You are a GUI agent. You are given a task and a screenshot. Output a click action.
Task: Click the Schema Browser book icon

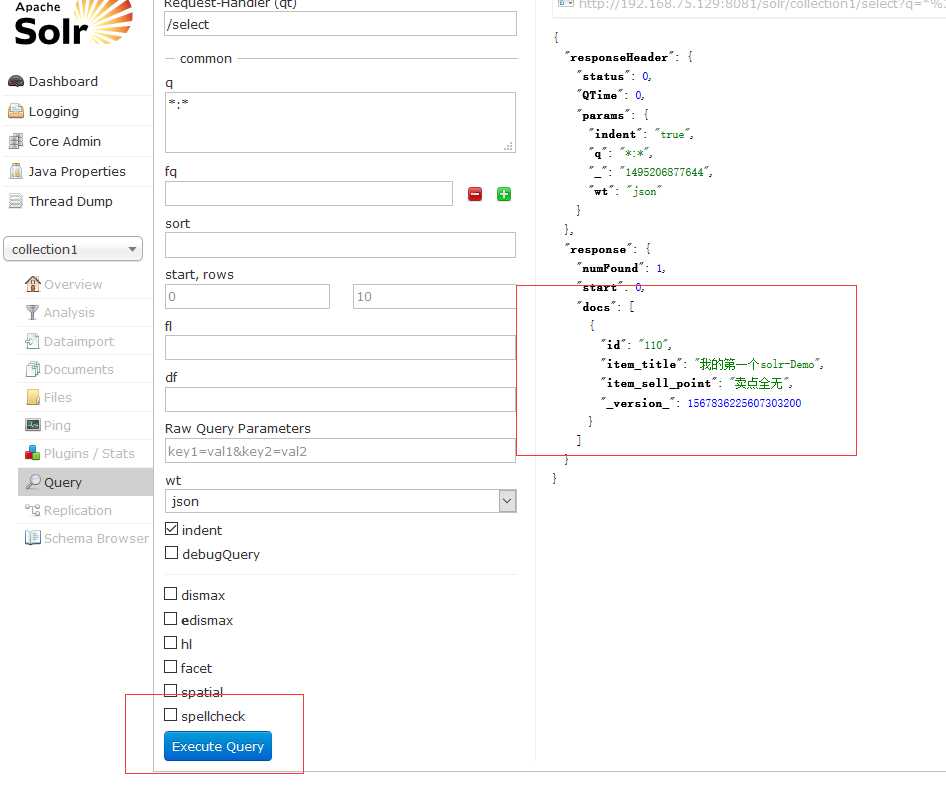[x=33, y=538]
